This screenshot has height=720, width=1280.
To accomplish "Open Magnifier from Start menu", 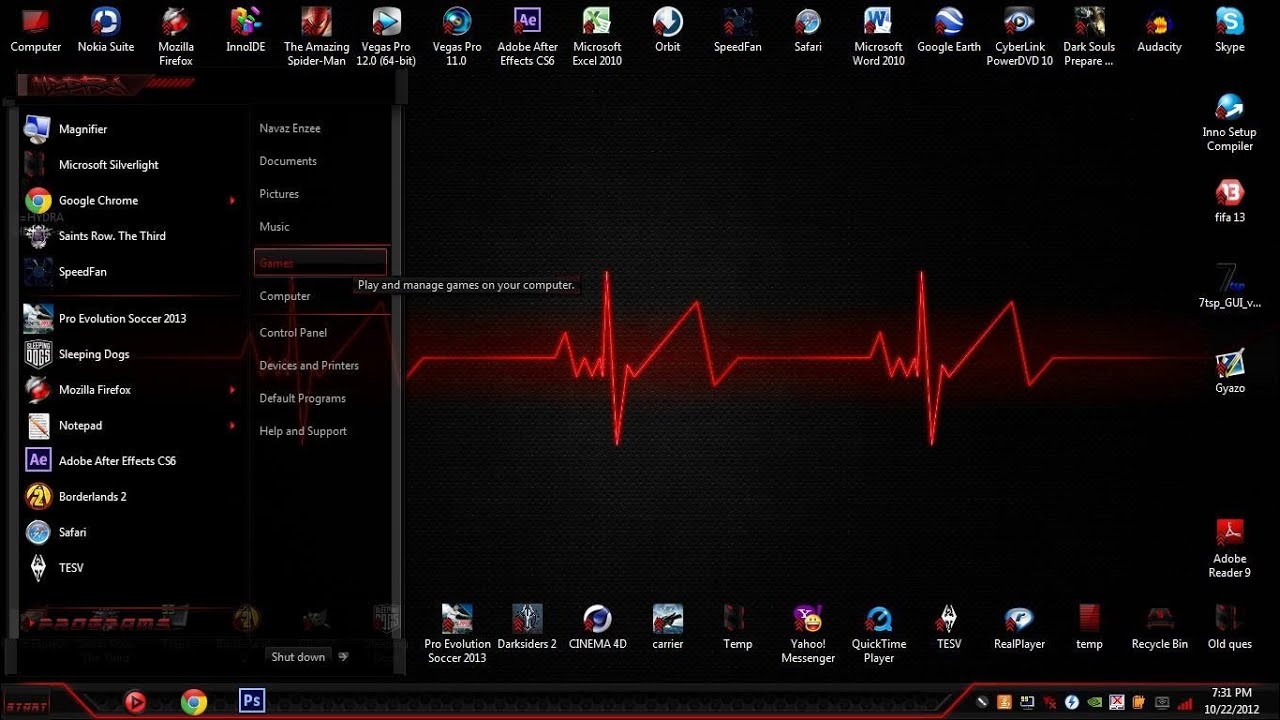I will click(x=128, y=129).
